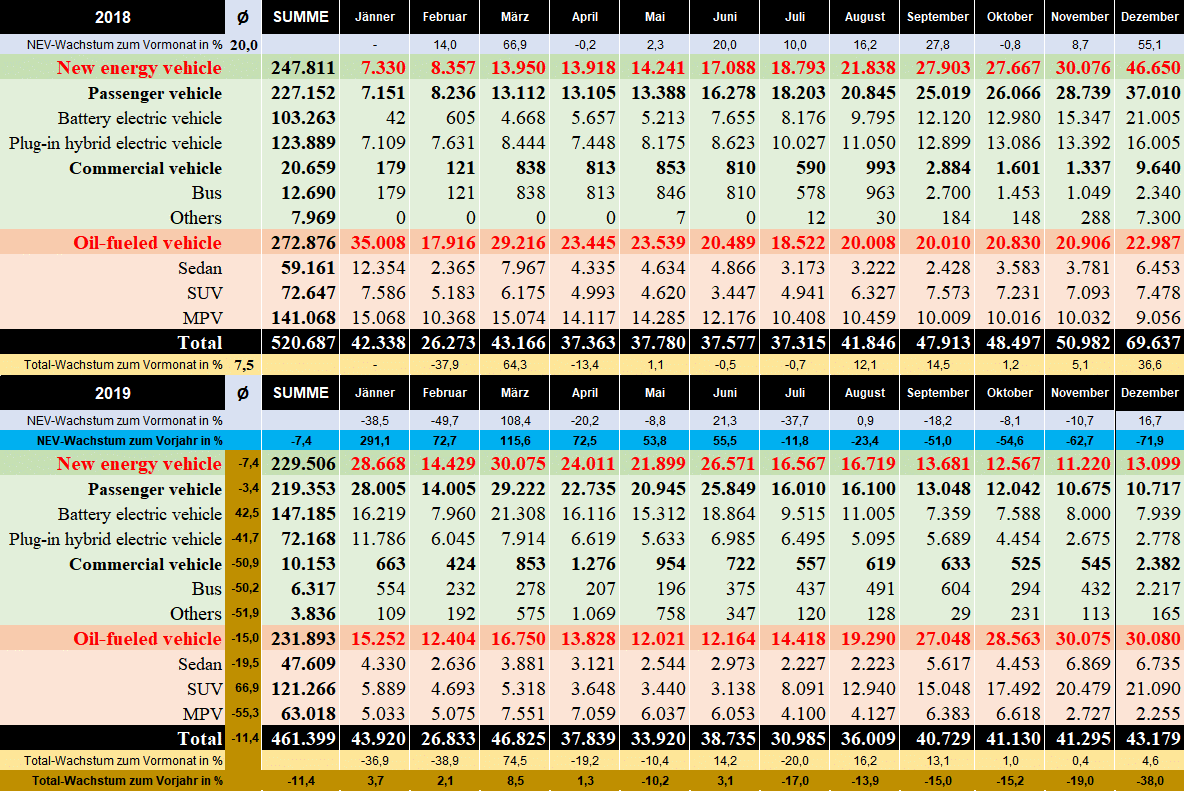Select the December 2019 total 43.179

point(1152,738)
